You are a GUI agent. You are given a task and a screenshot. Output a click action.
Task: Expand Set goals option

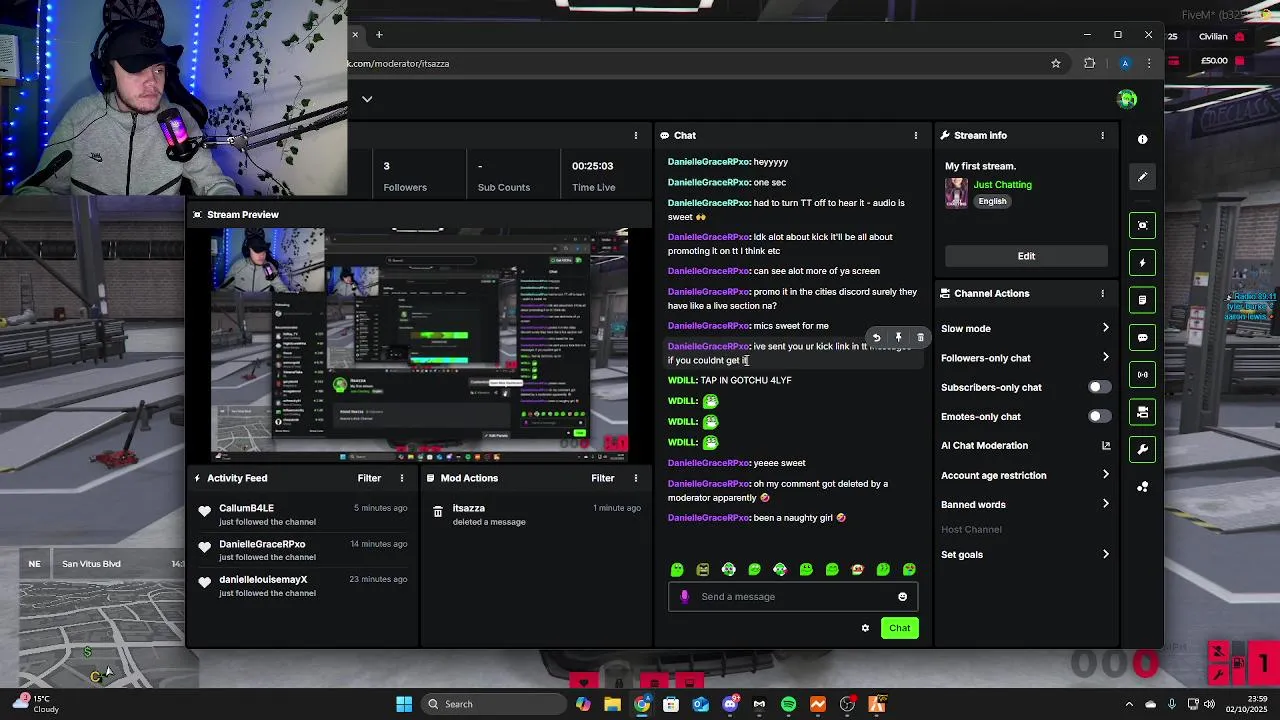point(1105,554)
